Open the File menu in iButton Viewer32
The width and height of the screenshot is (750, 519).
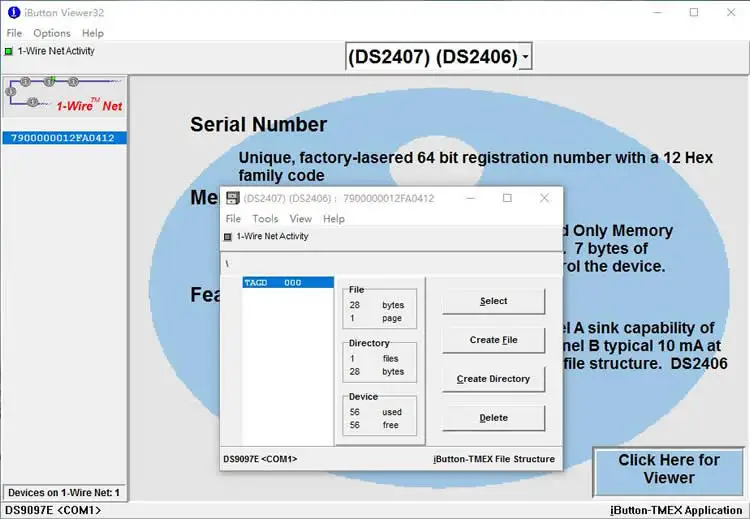click(x=14, y=33)
